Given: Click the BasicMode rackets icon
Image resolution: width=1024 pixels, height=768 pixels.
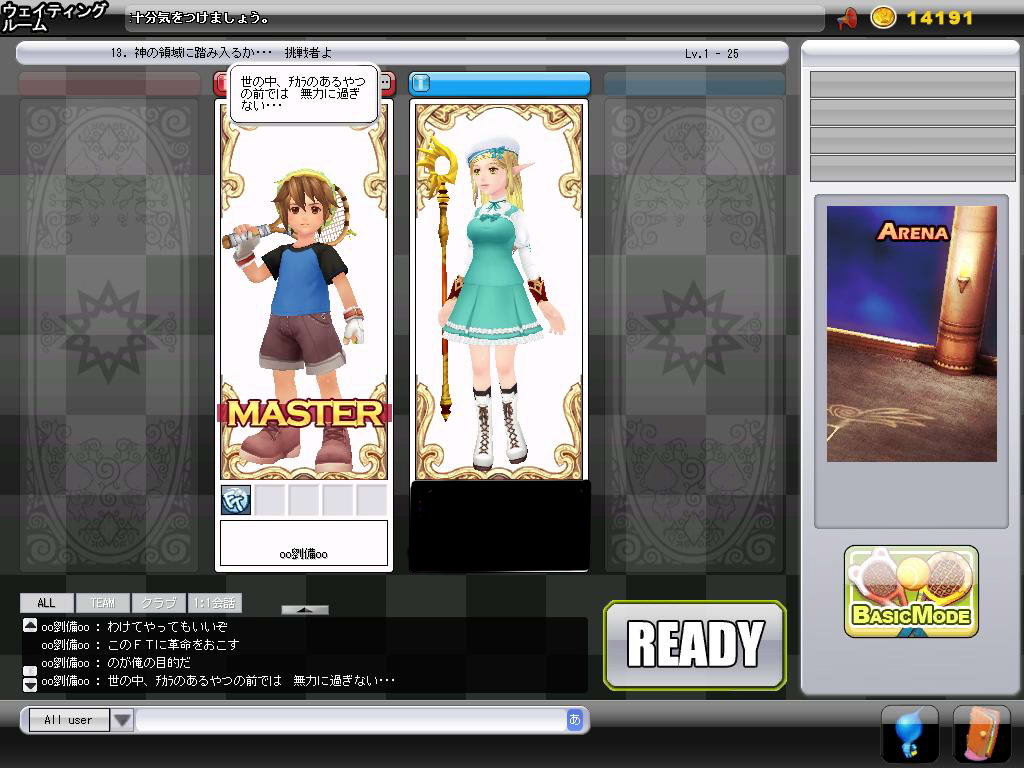Looking at the screenshot, I should click(911, 592).
